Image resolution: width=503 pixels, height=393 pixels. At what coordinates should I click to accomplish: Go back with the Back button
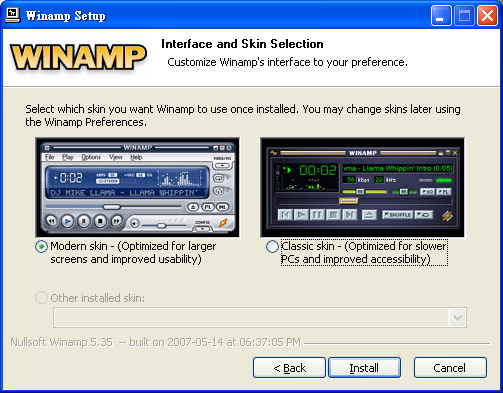(x=289, y=368)
